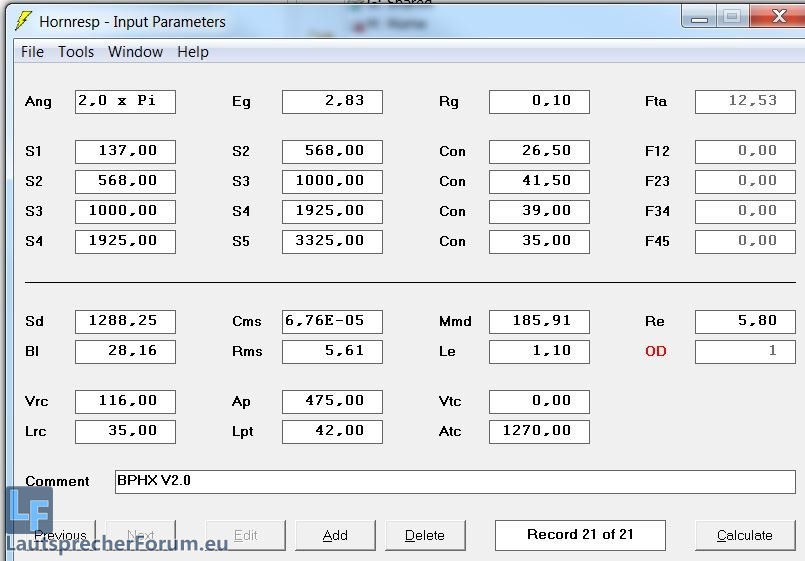Screen dimensions: 805x561
Task: Select the Vrc rear chamber field
Action: tap(125, 401)
